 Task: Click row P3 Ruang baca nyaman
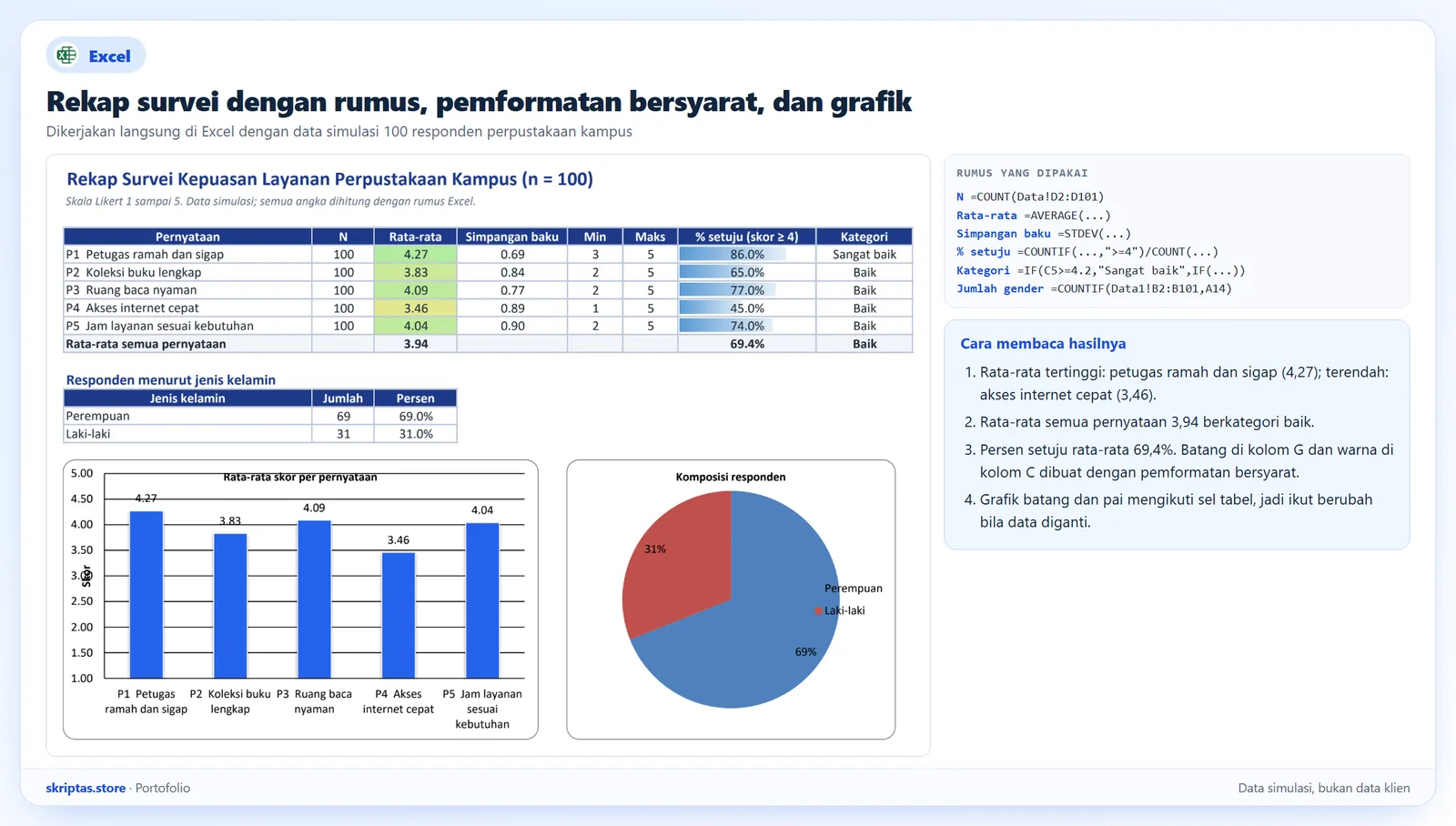point(488,290)
